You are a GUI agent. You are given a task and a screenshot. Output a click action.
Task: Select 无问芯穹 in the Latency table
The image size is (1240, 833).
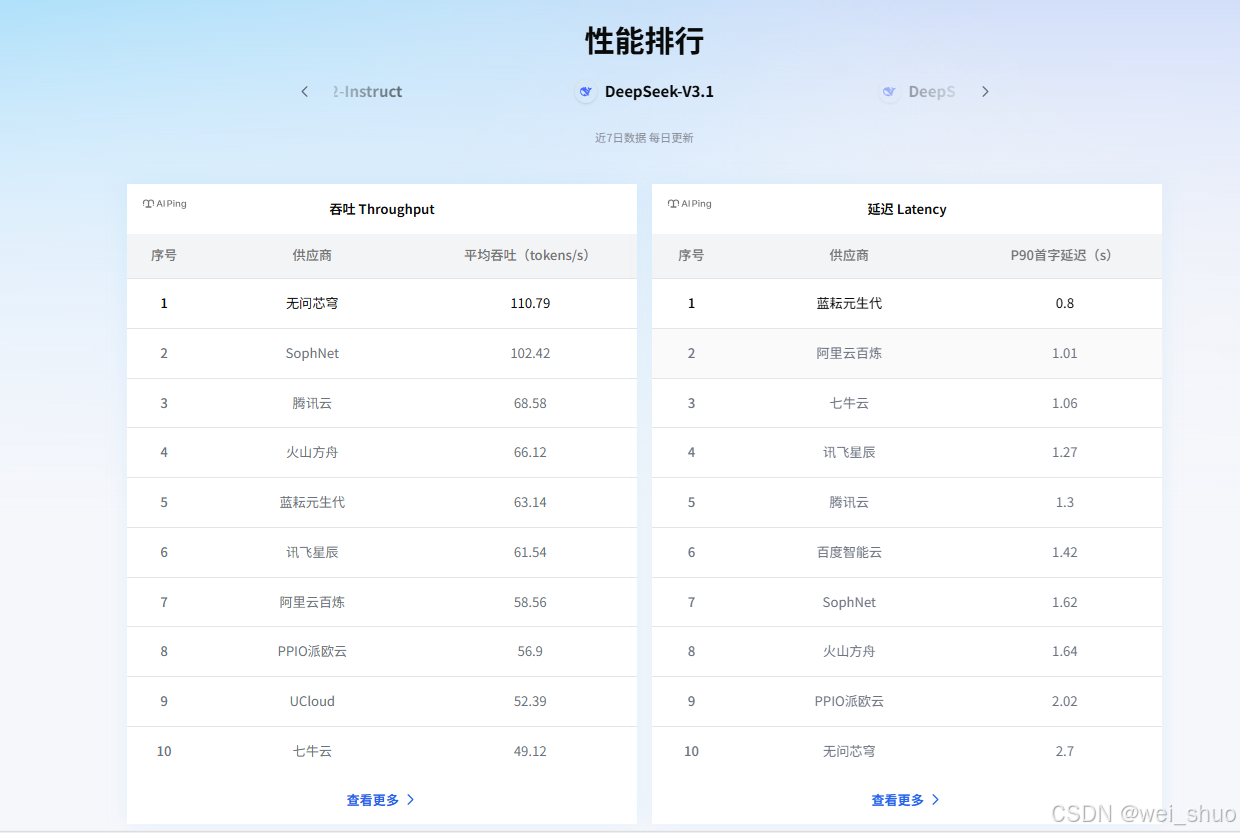(849, 751)
